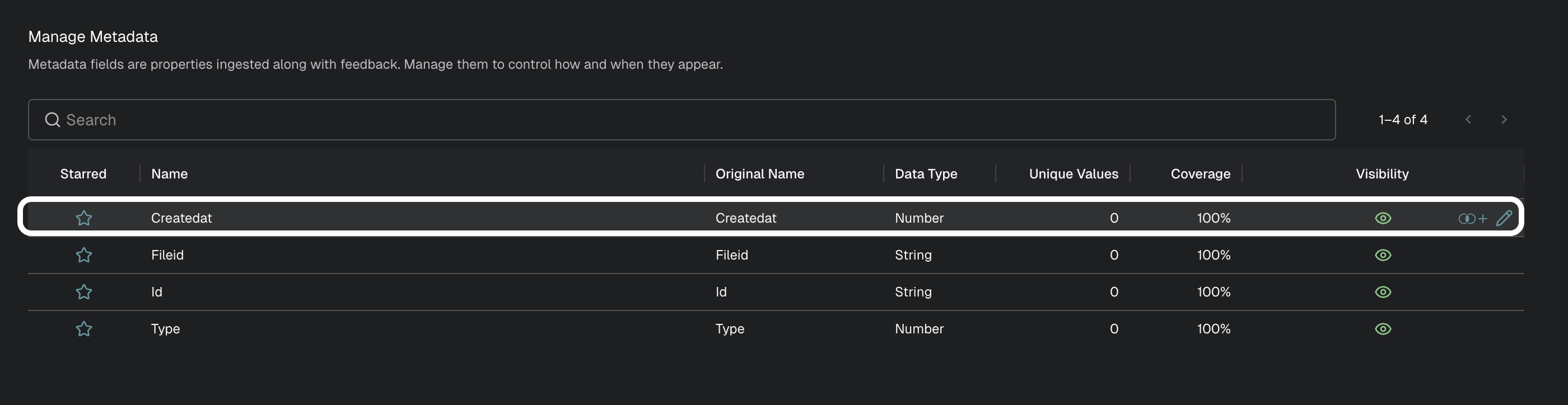Click the merge icon on Createdat row
This screenshot has height=405, width=1568.
[1472, 218]
